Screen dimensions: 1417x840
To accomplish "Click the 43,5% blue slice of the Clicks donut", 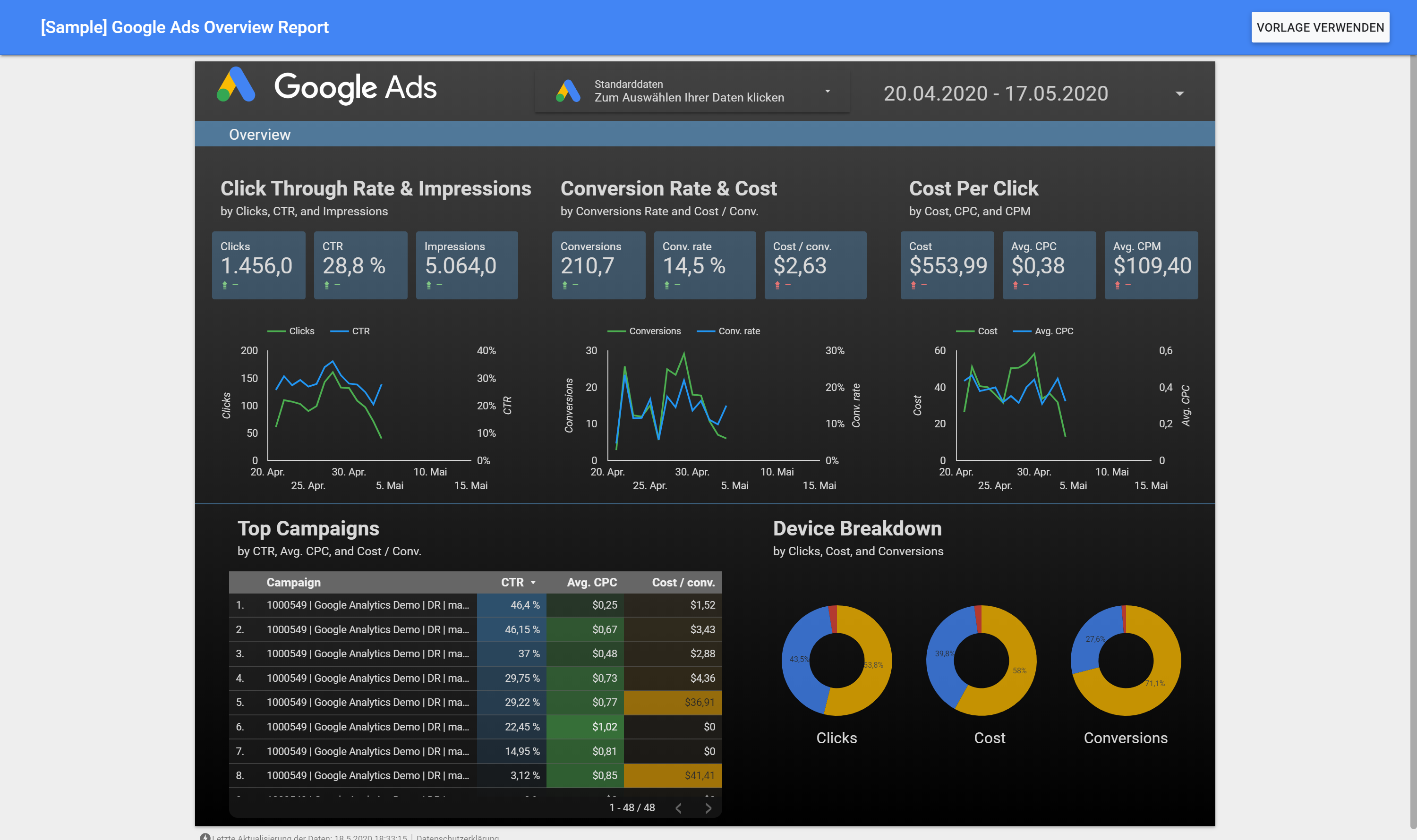I will pyautogui.click(x=798, y=660).
